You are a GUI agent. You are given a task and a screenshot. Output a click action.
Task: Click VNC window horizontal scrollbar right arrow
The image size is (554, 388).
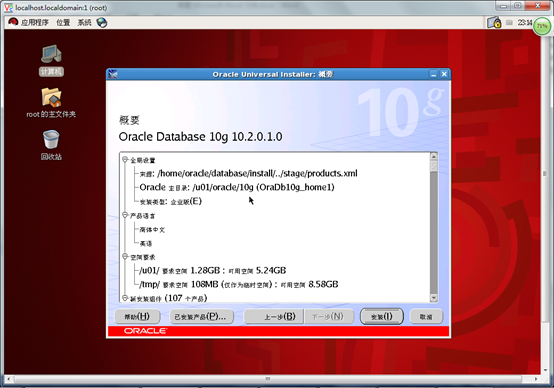[536, 379]
